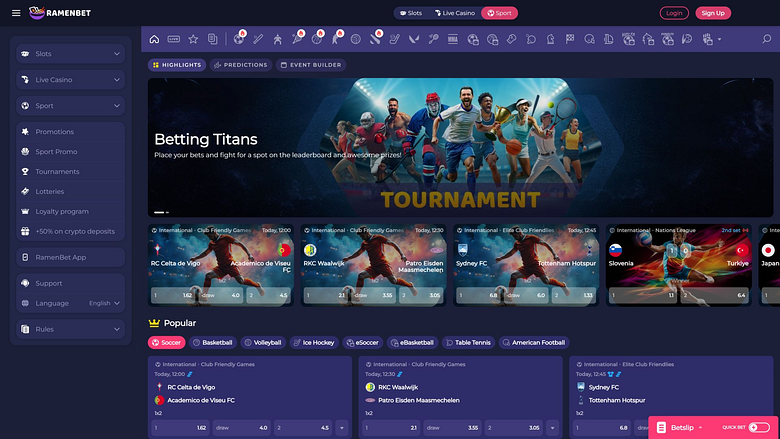780x439 pixels.
Task: Open Live Casino in the top navigation
Action: click(x=455, y=13)
